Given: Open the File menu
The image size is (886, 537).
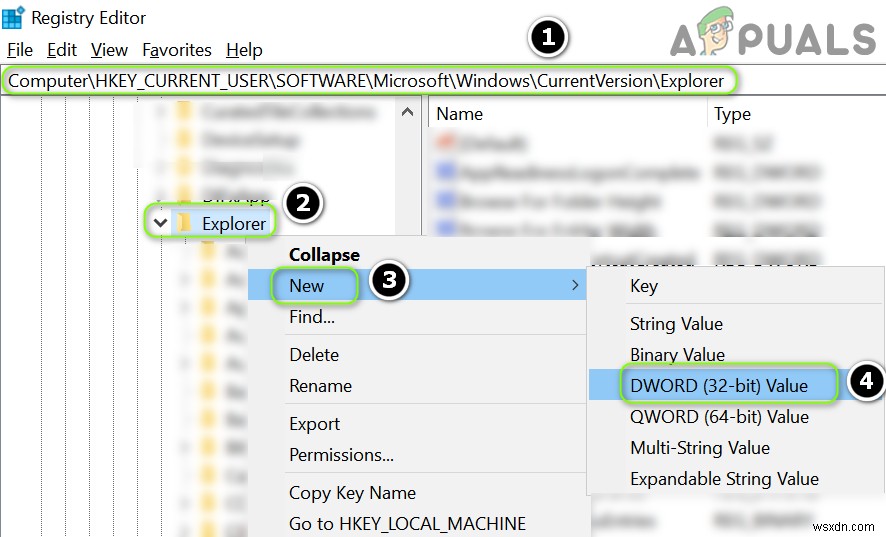Looking at the screenshot, I should point(20,50).
